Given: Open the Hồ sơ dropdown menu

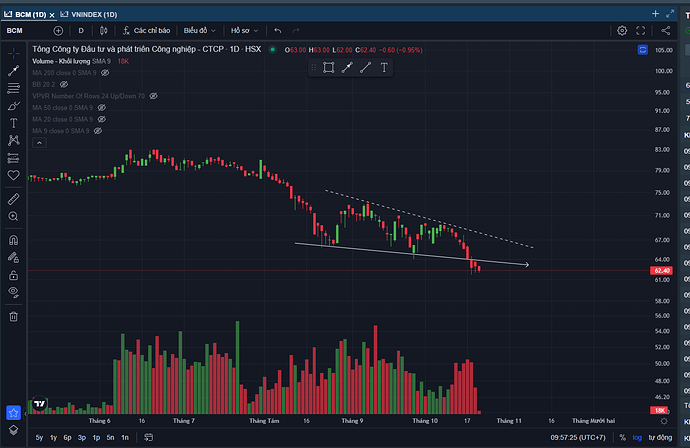Looking at the screenshot, I should coord(245,30).
